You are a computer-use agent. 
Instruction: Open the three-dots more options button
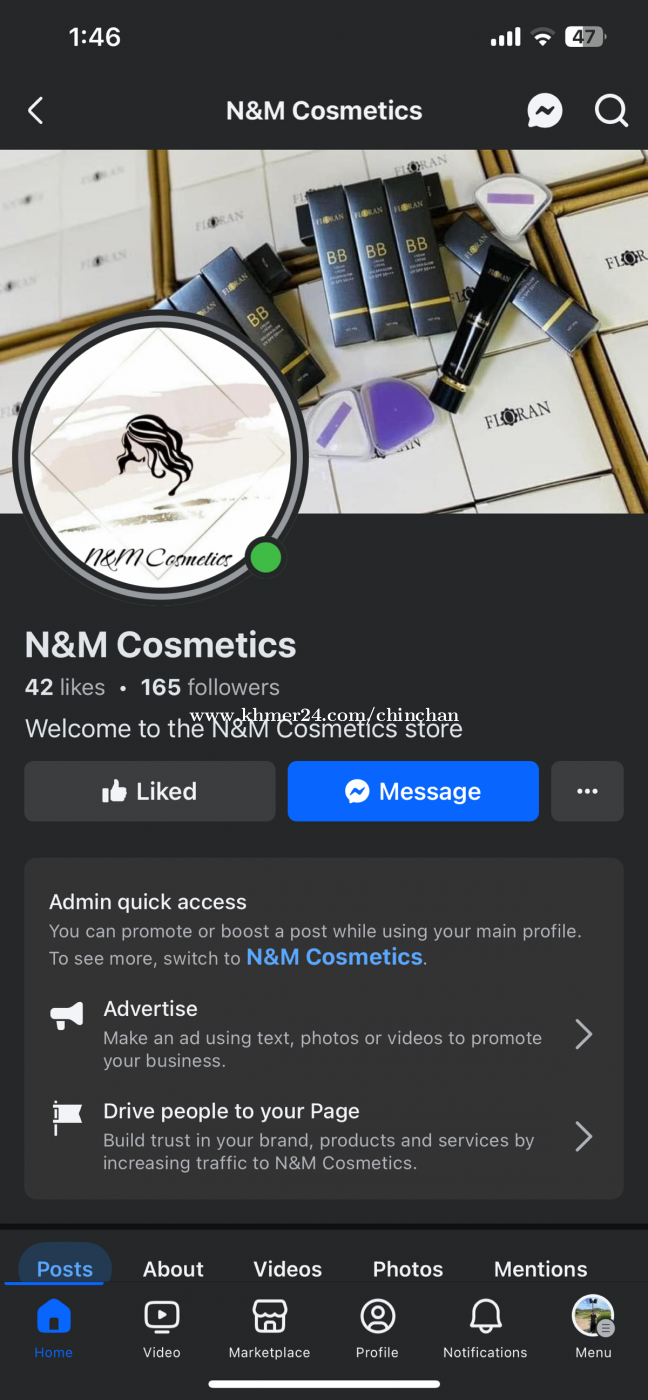coord(587,791)
